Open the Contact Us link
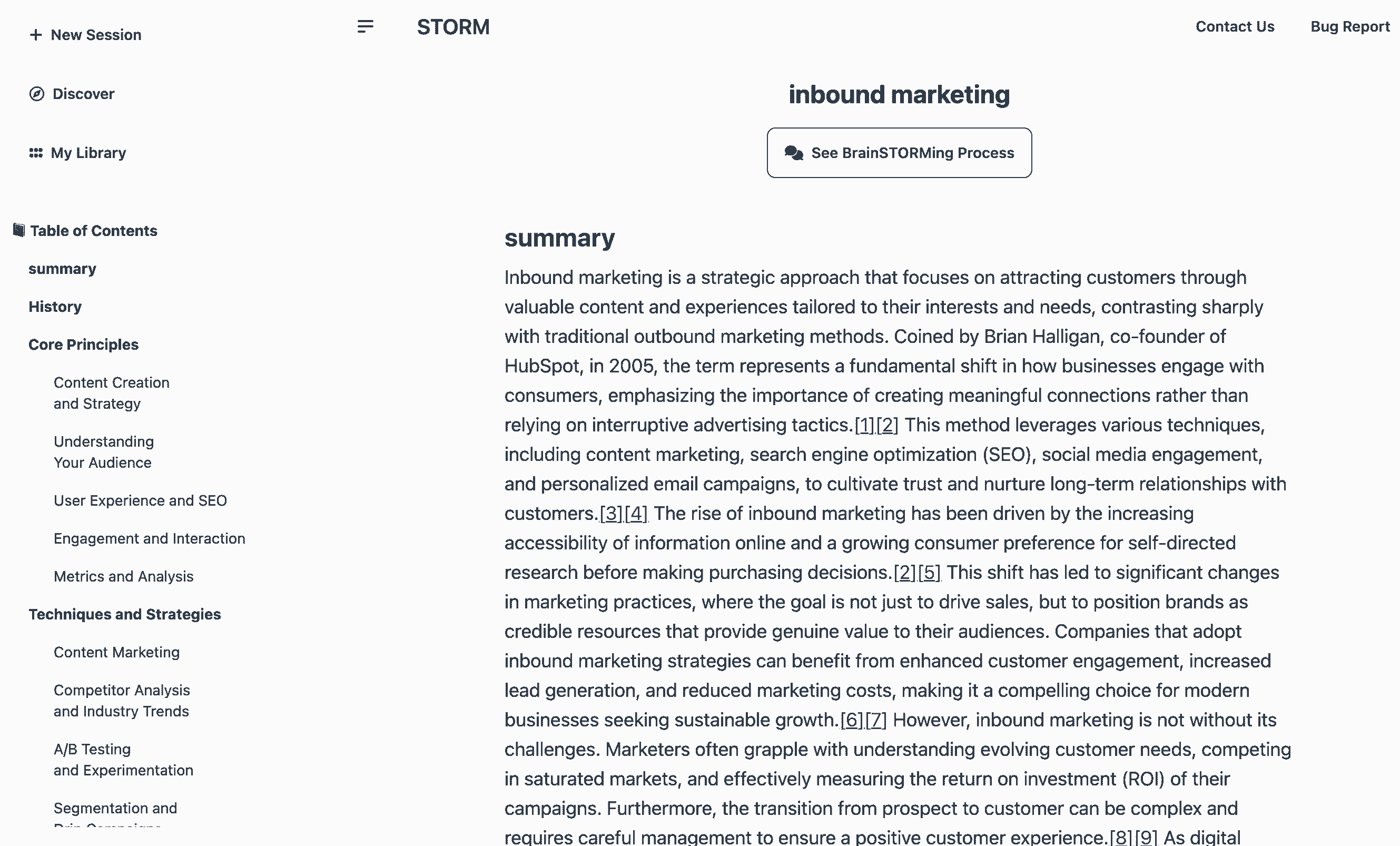 1235,27
